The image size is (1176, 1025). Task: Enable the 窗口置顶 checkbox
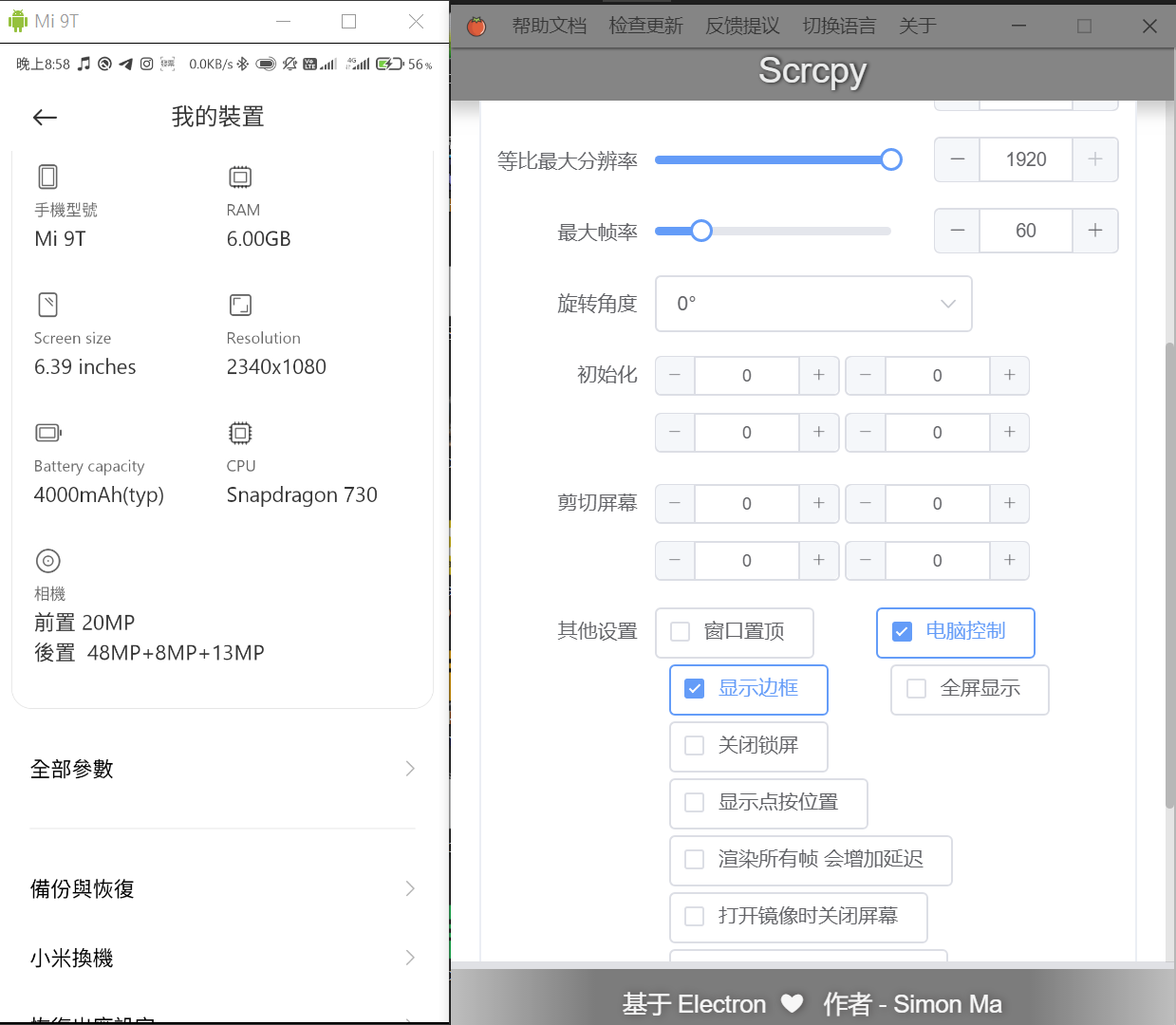click(x=680, y=631)
